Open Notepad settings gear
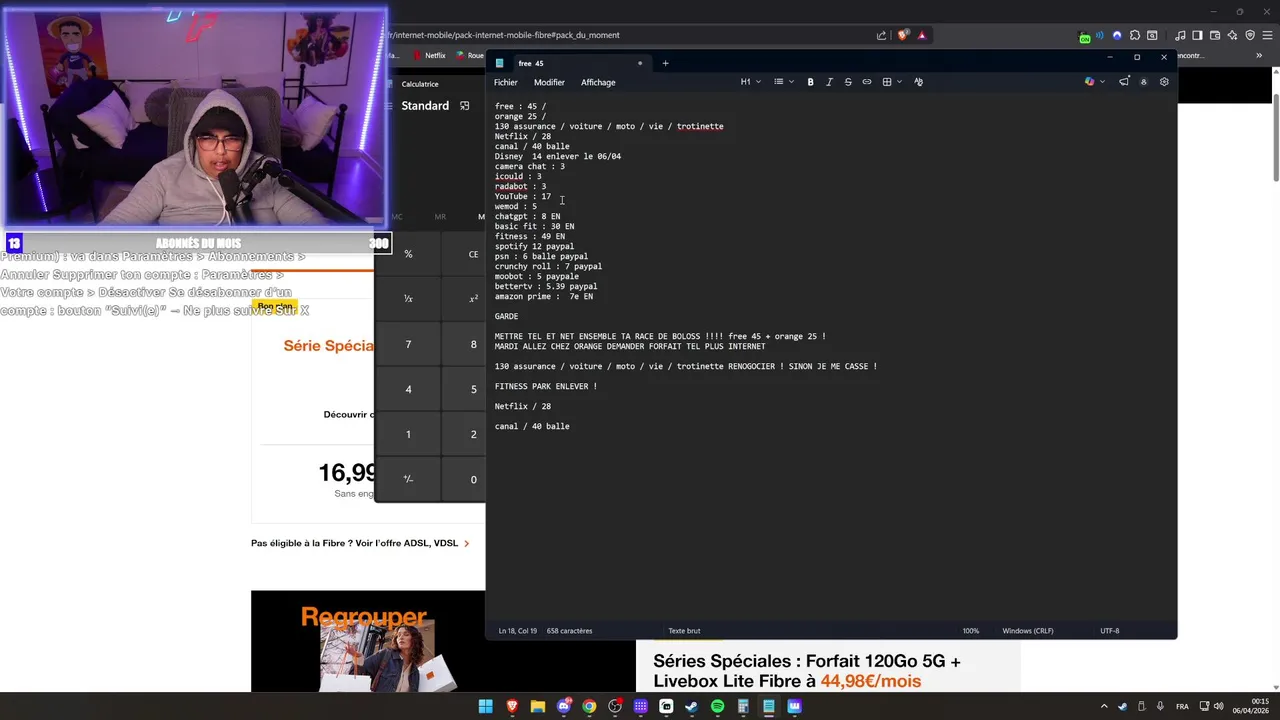This screenshot has height=720, width=1280. (1164, 82)
